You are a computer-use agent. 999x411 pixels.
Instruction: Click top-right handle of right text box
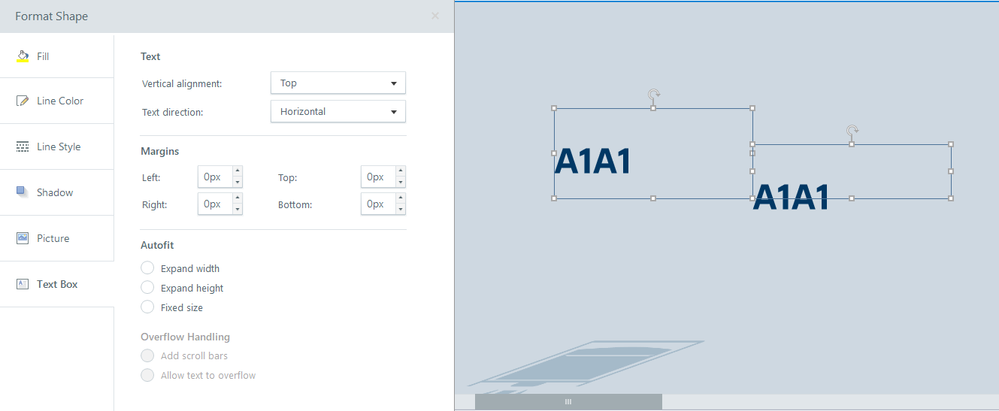click(951, 144)
